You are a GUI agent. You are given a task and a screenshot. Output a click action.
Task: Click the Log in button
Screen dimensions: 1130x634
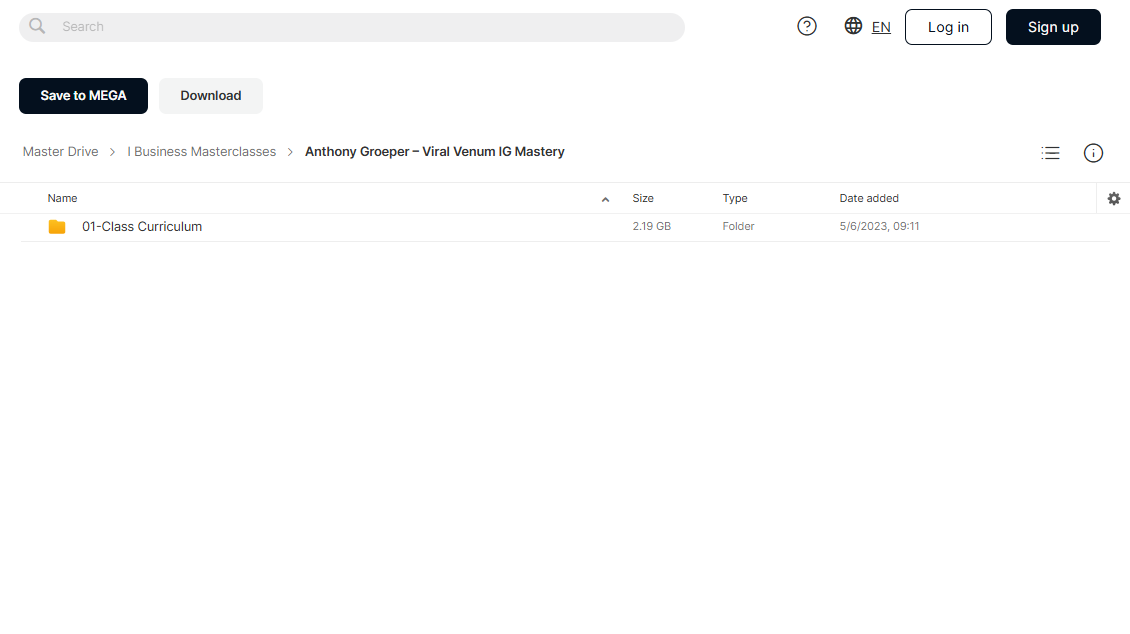[x=948, y=27]
